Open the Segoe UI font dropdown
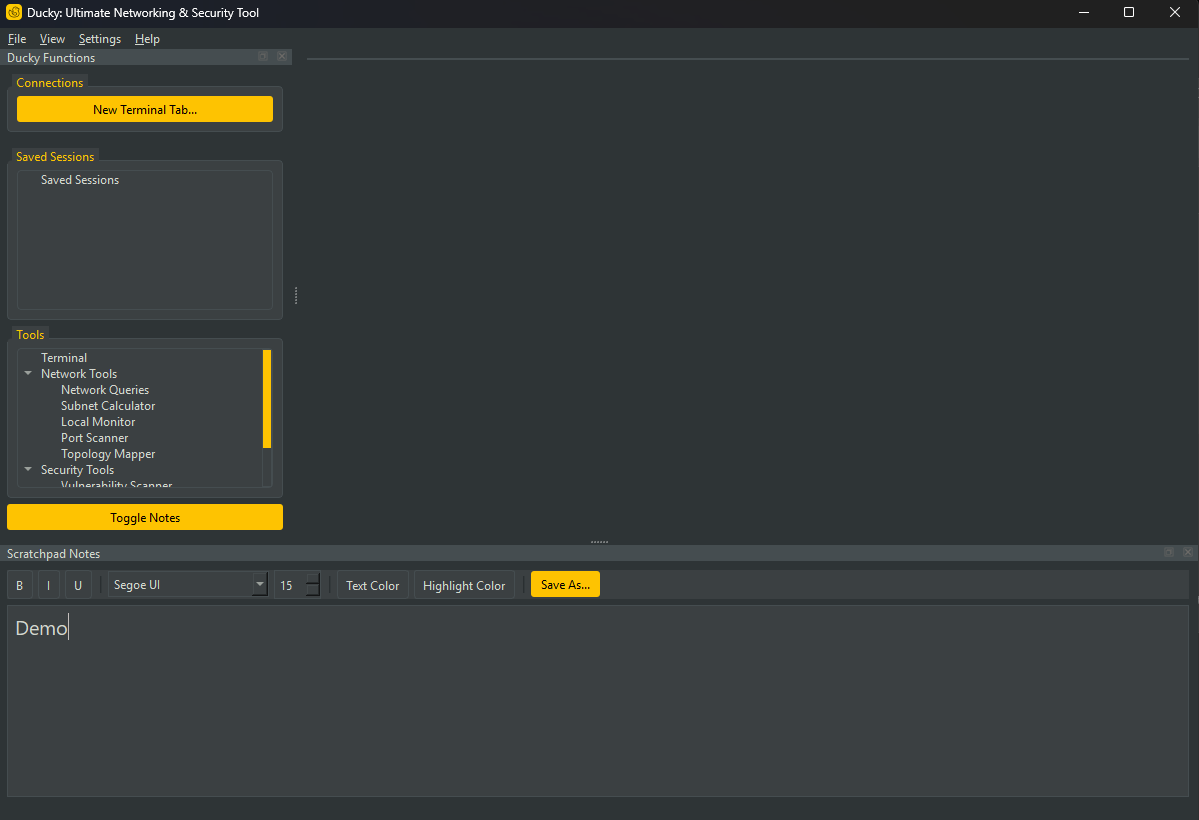The width and height of the screenshot is (1199, 820). coord(260,585)
